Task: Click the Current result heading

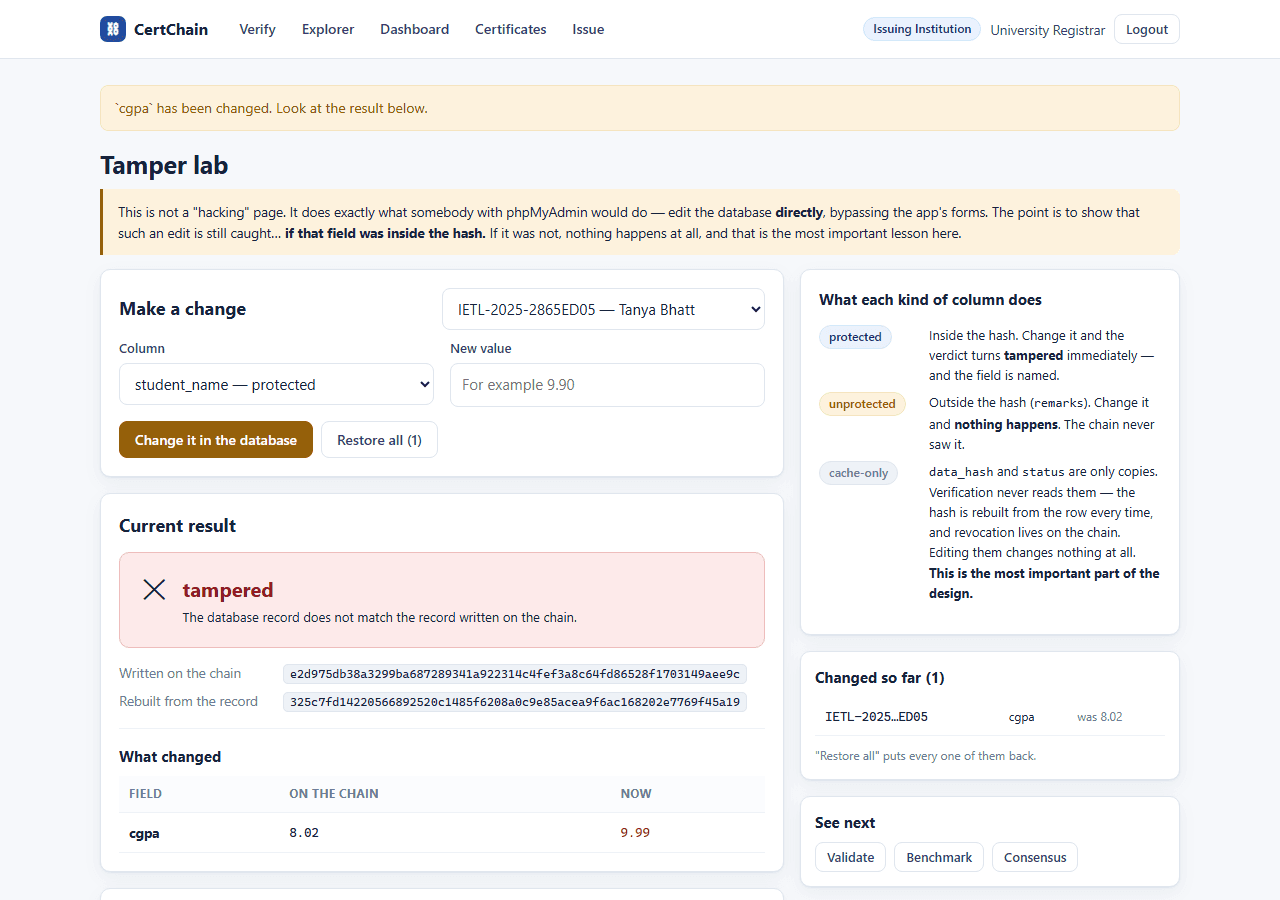Action: (x=177, y=526)
